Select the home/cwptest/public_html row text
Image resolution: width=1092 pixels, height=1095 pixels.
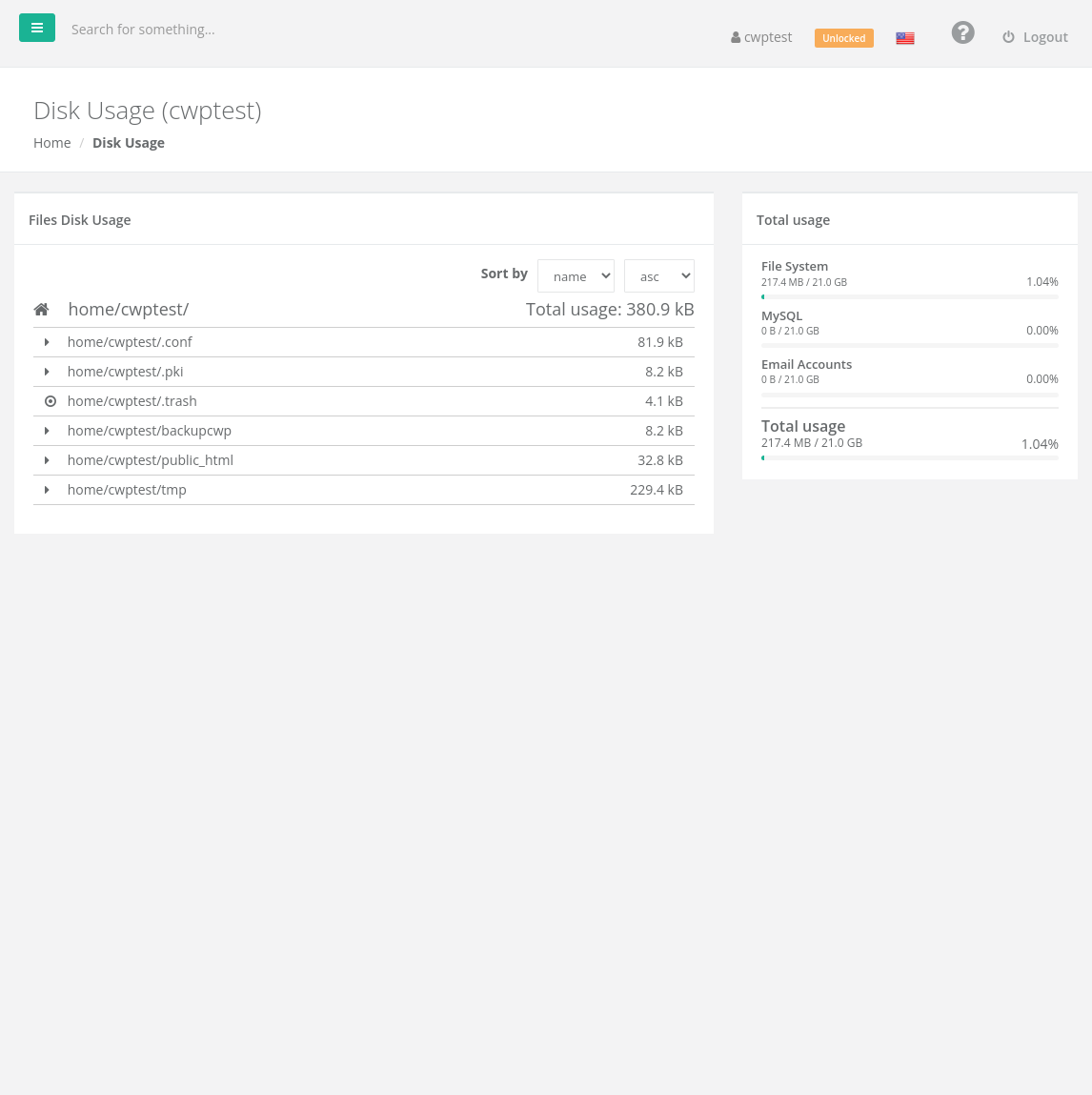[x=151, y=460]
